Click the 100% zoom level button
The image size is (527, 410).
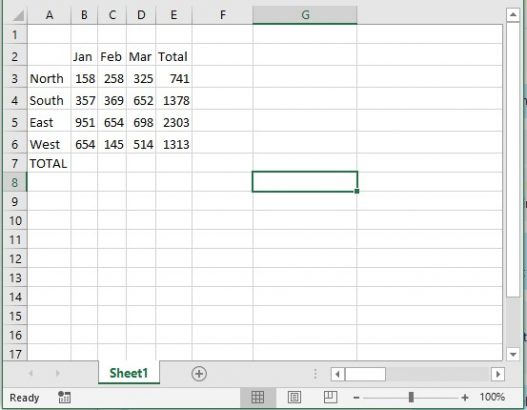tap(492, 397)
